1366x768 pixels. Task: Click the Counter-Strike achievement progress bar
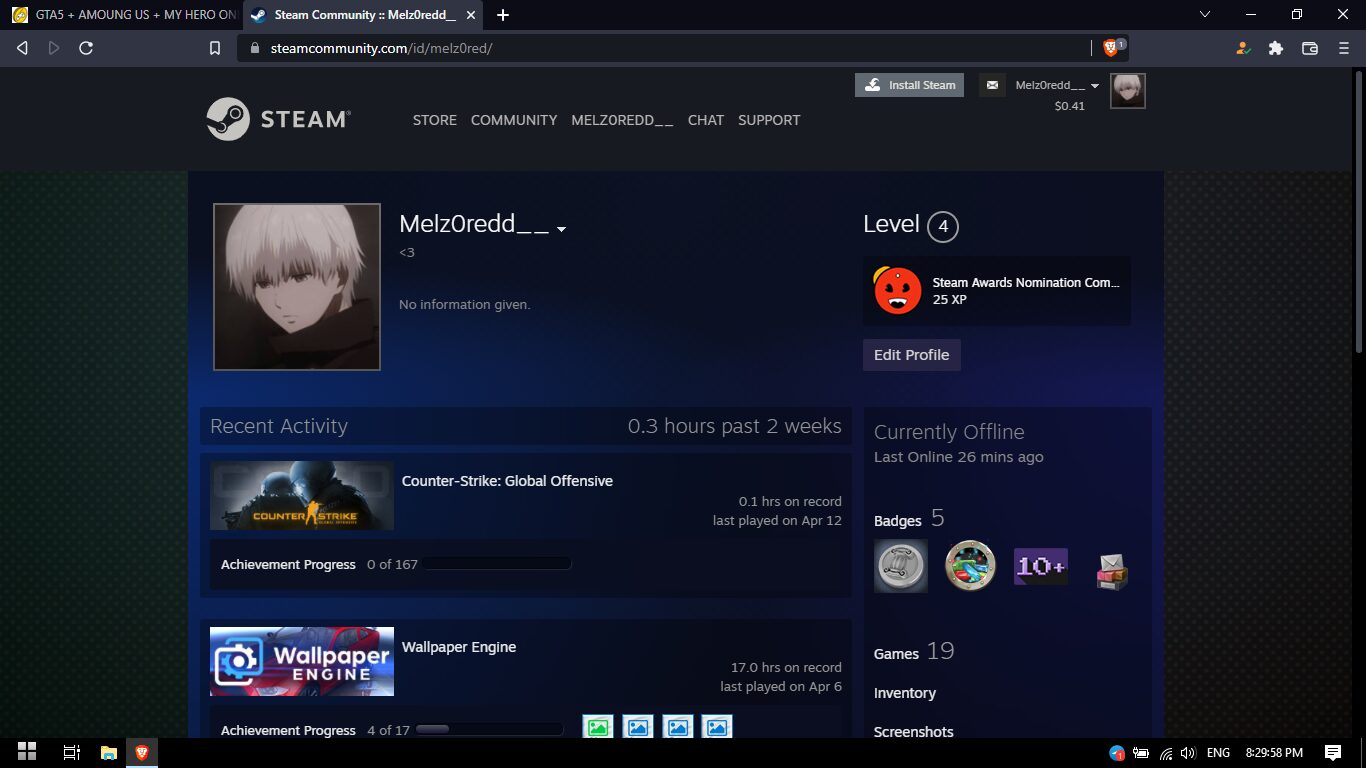tap(497, 564)
